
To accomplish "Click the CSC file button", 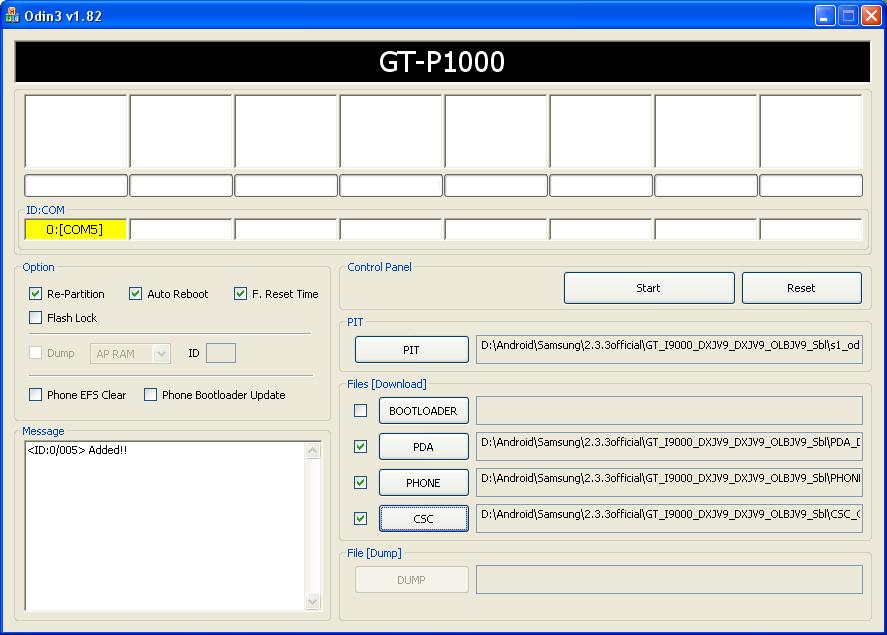I will point(423,519).
